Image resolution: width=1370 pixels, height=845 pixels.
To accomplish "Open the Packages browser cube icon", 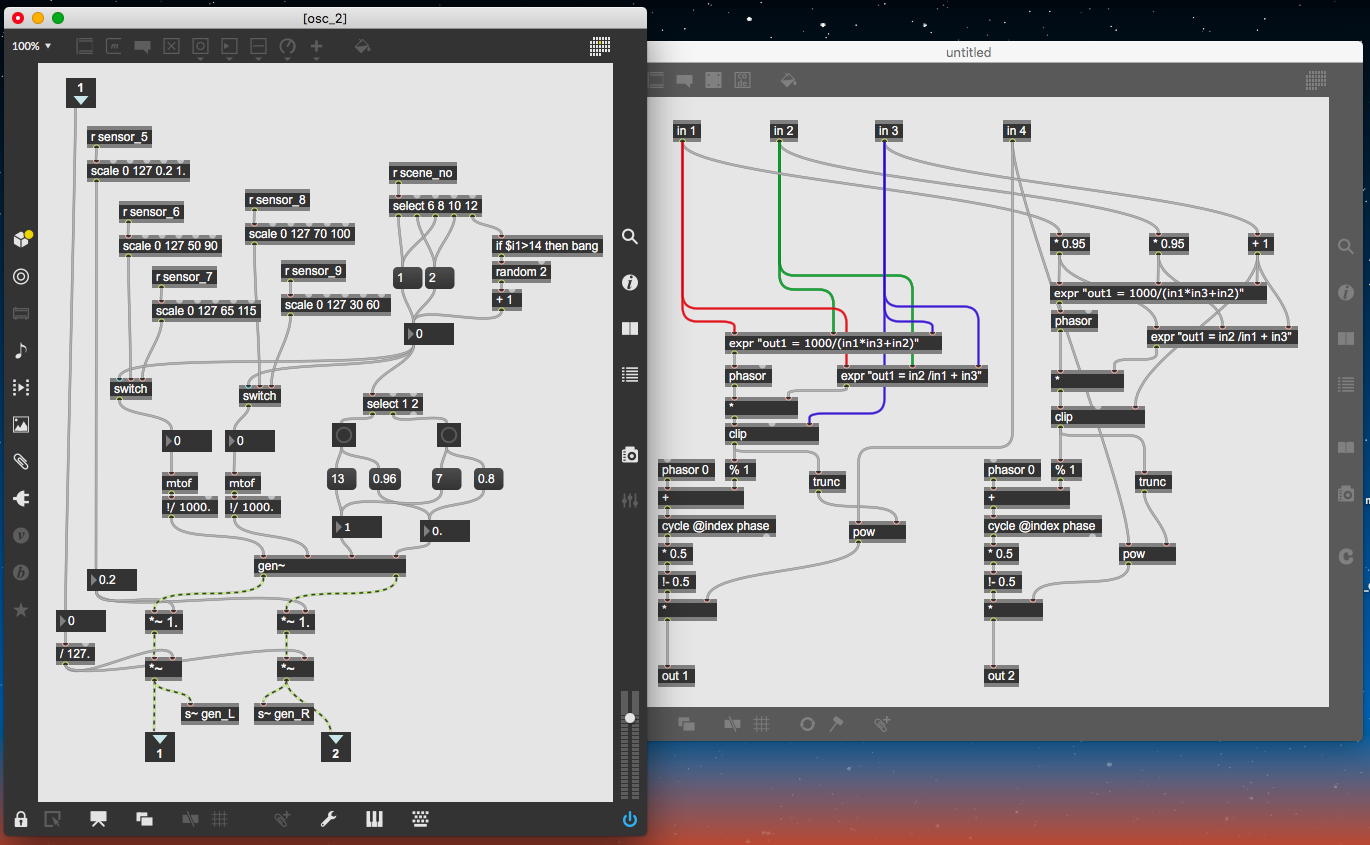I will pos(21,239).
